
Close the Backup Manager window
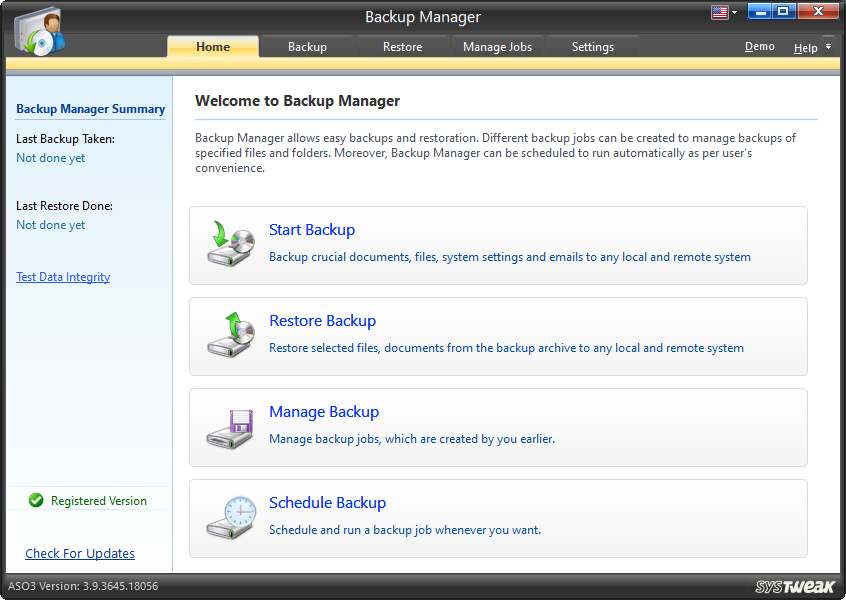[x=817, y=11]
